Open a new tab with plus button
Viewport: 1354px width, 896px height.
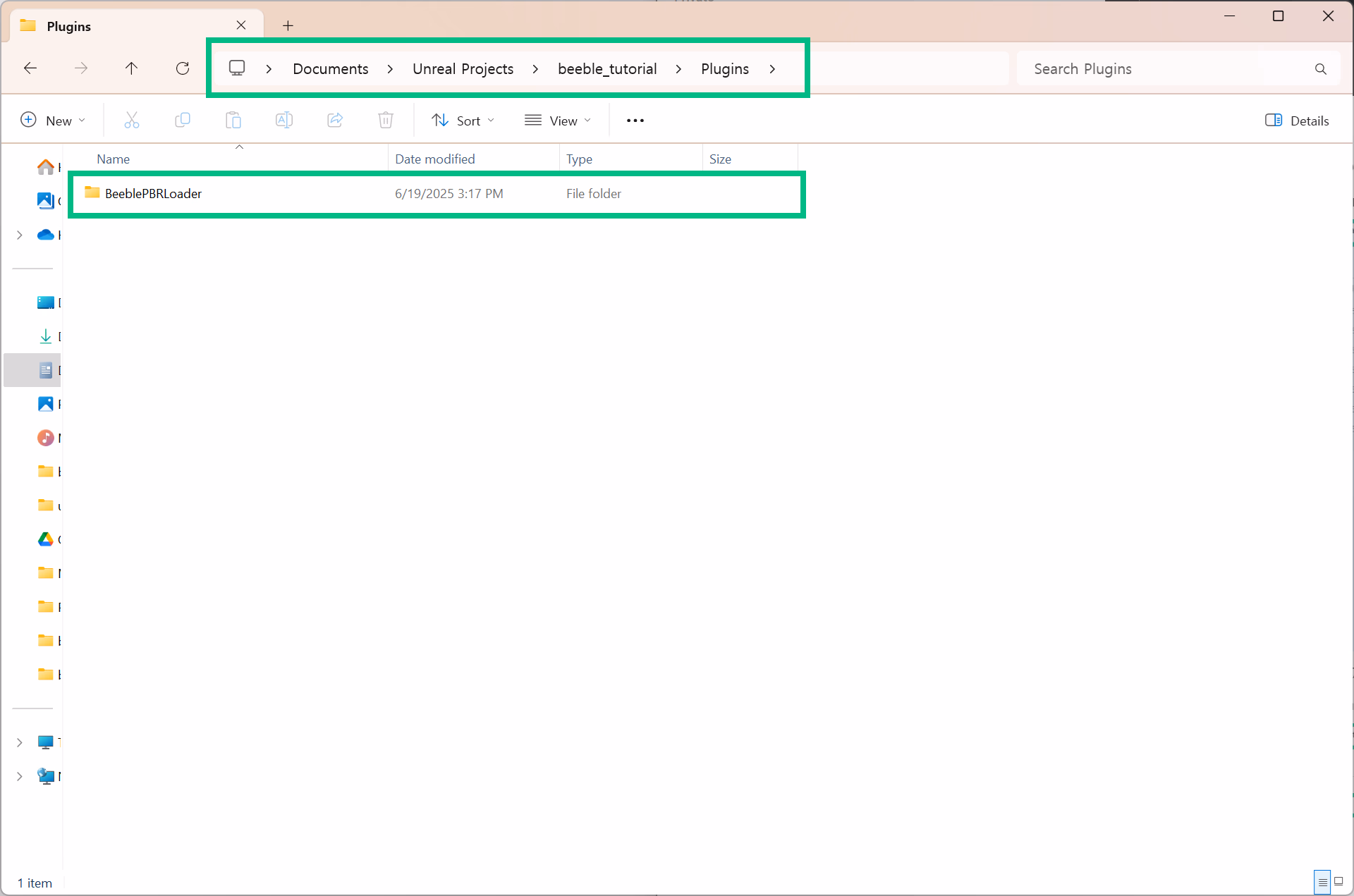coord(288,26)
